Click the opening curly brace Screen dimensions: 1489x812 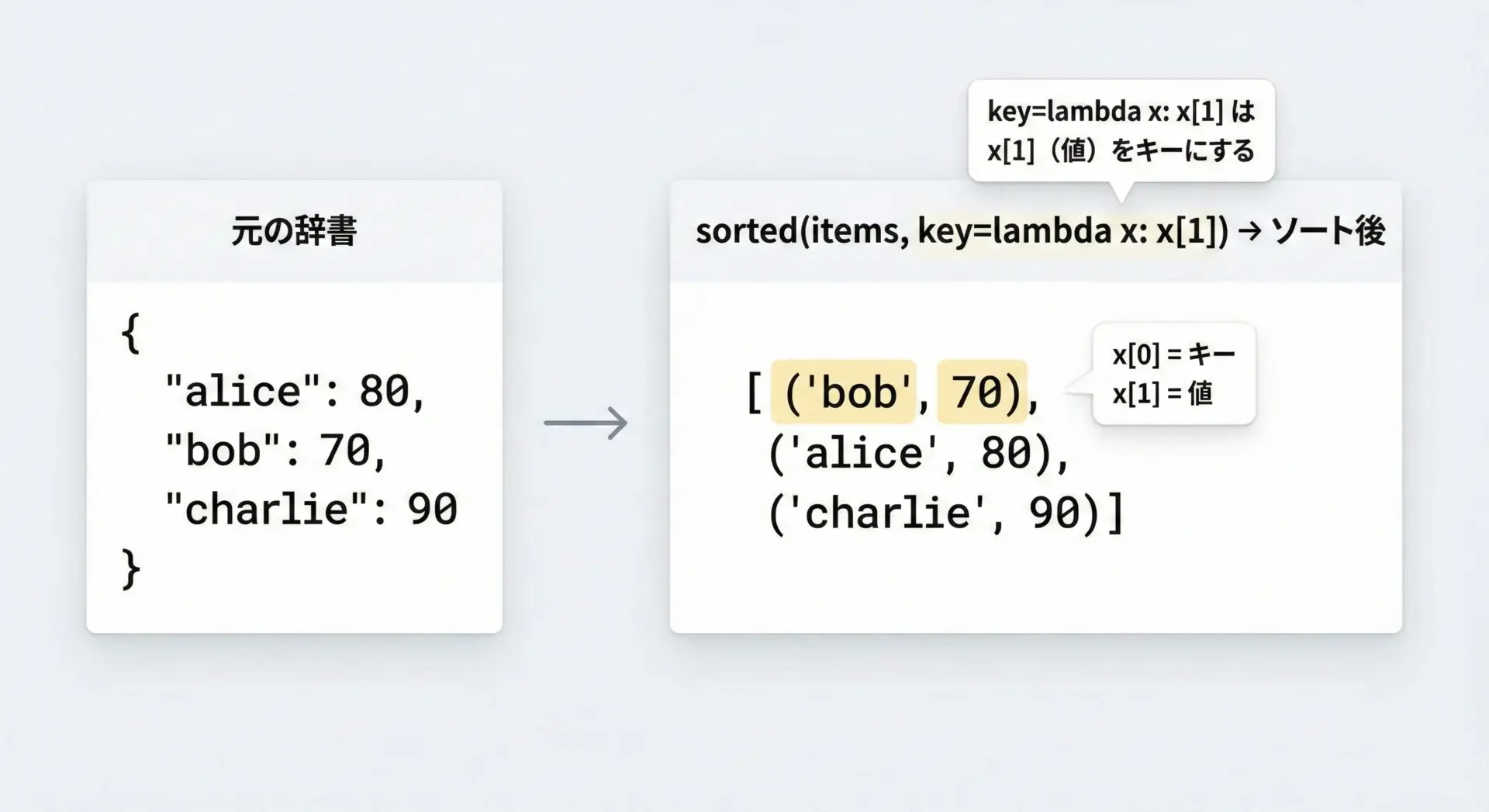pyautogui.click(x=130, y=333)
